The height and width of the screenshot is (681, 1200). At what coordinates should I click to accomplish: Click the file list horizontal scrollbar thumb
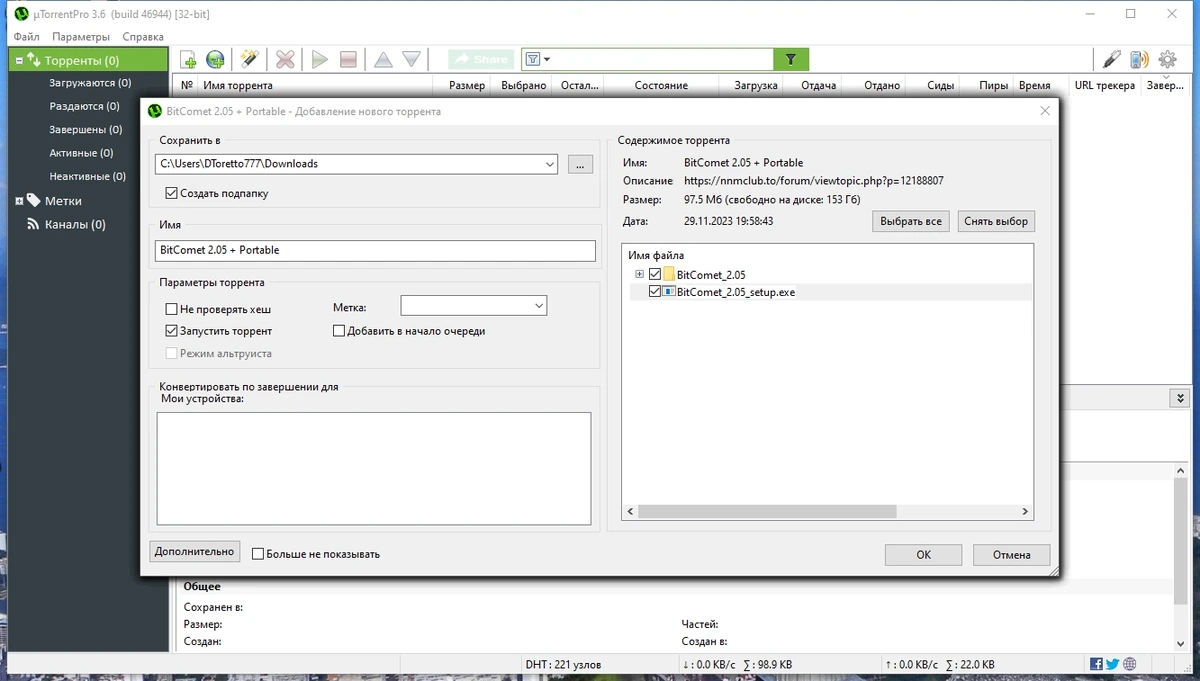tap(767, 511)
